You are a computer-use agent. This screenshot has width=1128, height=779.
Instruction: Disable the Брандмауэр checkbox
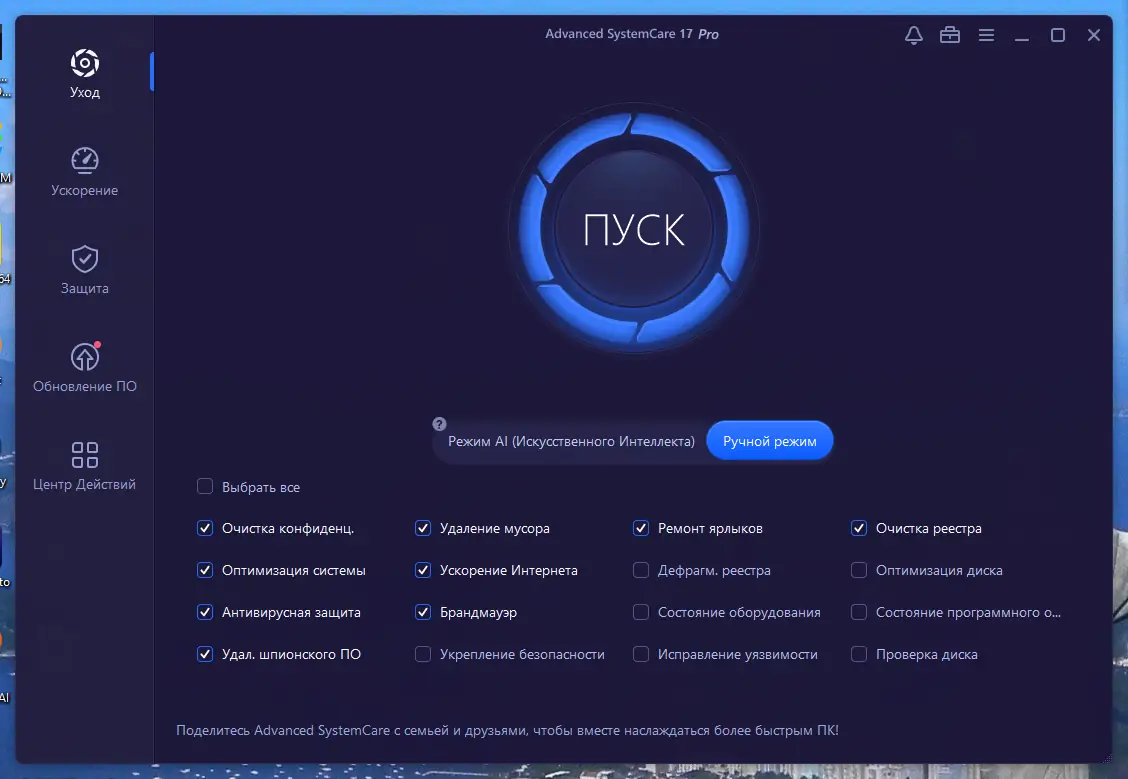[422, 612]
